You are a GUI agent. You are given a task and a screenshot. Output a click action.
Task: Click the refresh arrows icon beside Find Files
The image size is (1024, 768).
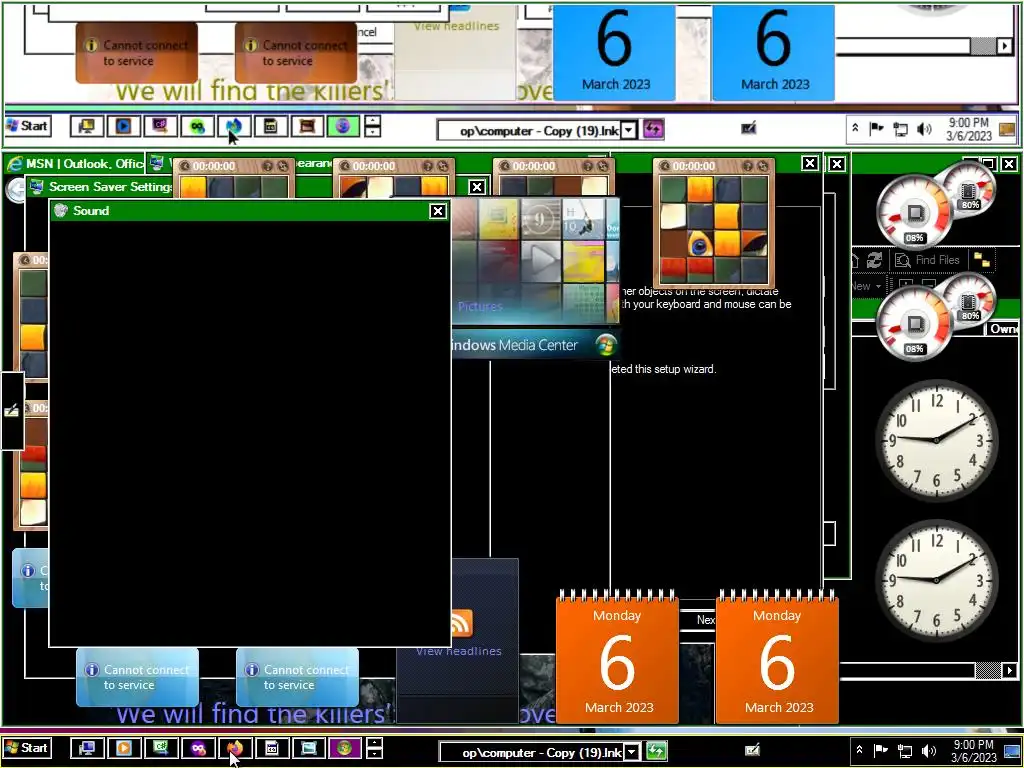click(874, 260)
